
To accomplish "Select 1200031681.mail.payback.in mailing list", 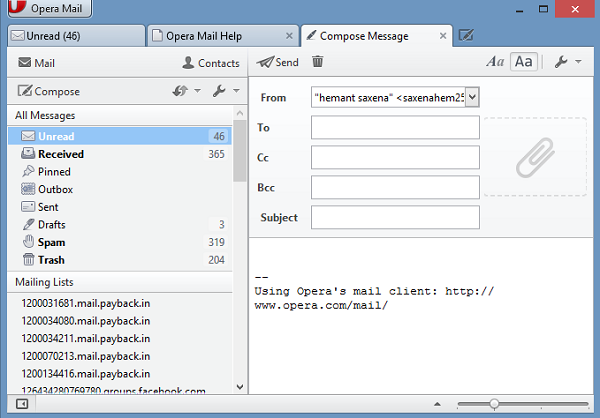I will (x=86, y=303).
